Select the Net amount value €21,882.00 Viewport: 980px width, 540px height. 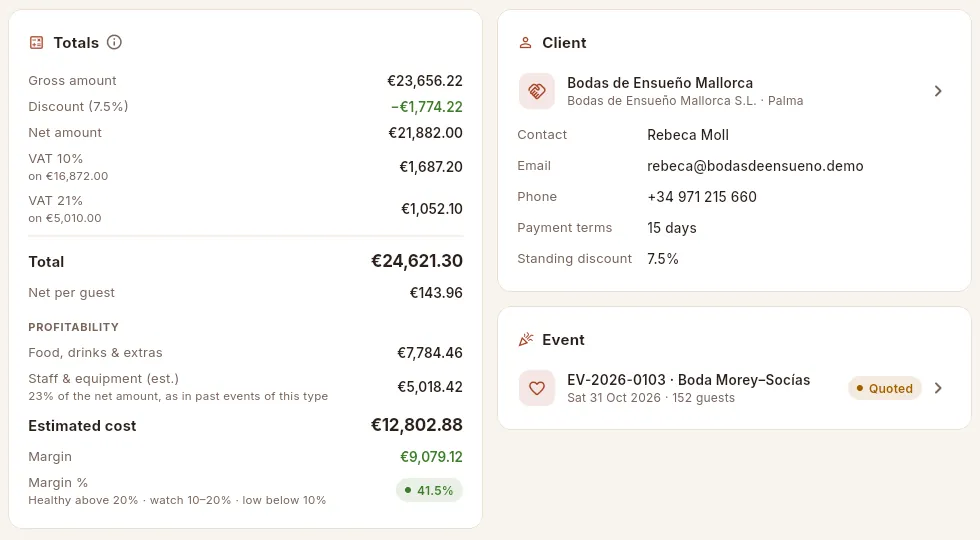(x=426, y=132)
